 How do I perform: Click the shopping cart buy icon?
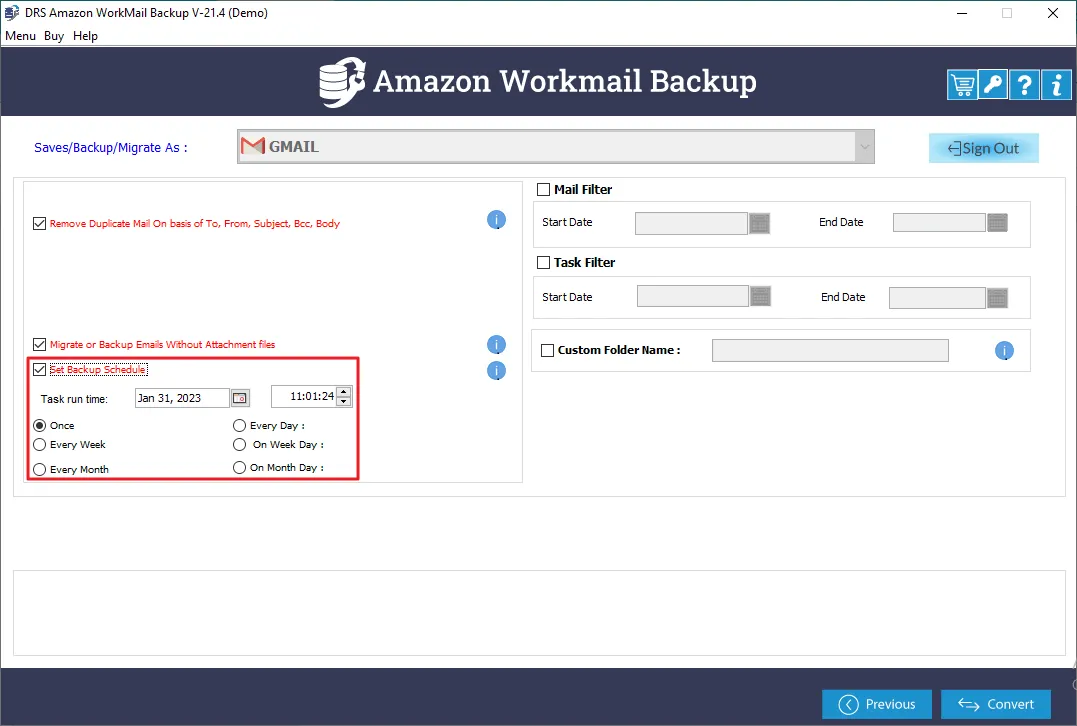coord(962,86)
